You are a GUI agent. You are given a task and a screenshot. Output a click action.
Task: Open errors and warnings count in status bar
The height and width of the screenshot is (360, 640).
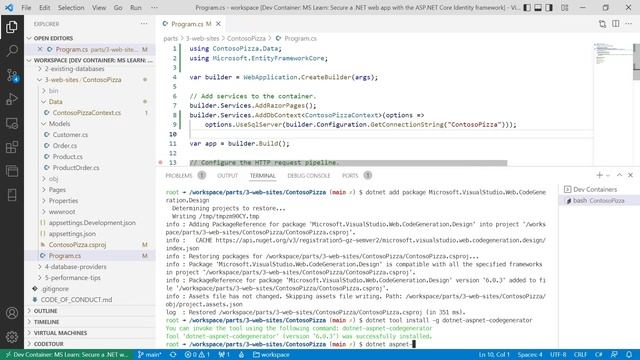tap(197, 355)
